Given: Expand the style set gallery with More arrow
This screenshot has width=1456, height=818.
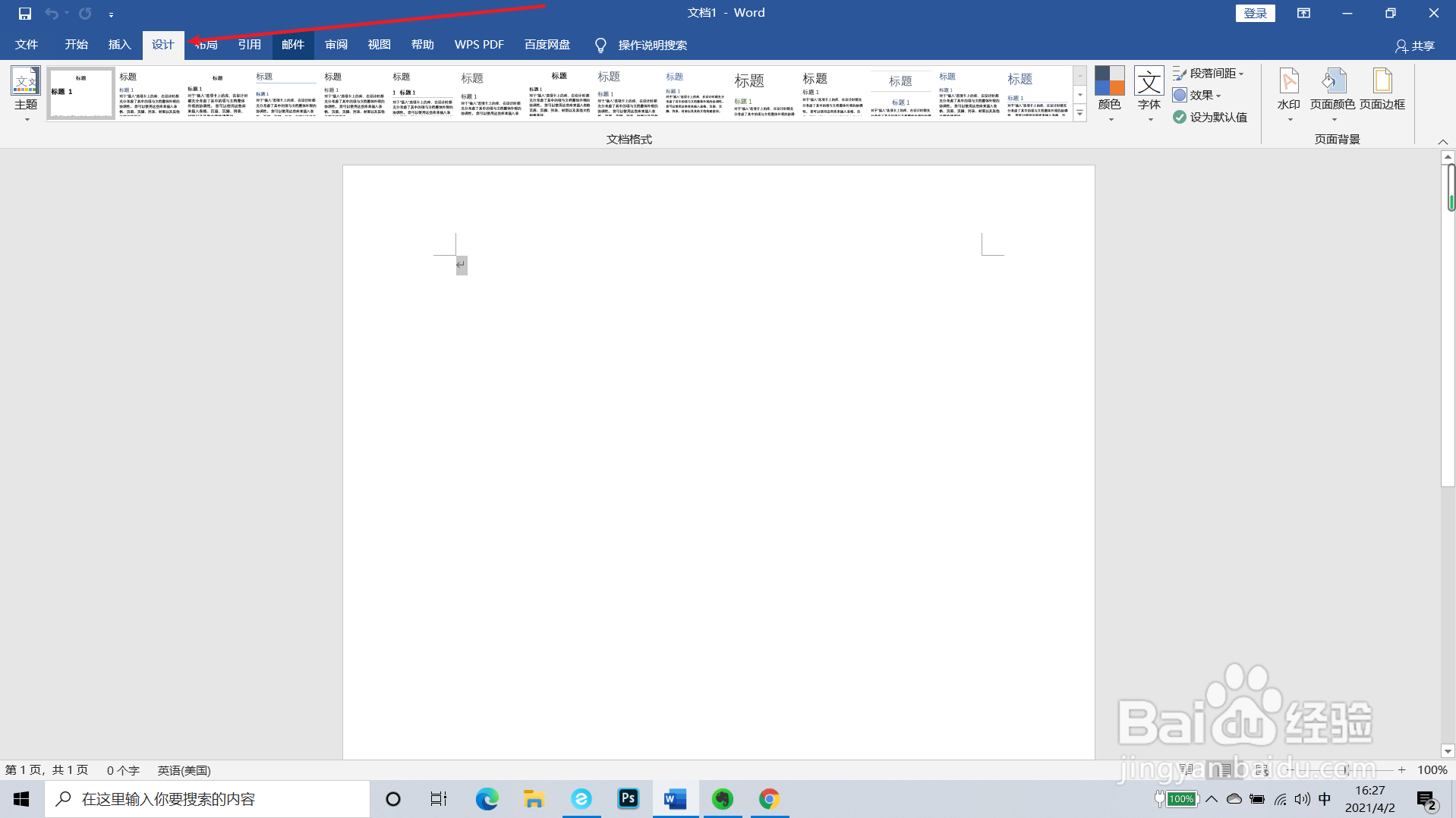Looking at the screenshot, I should coord(1080,113).
